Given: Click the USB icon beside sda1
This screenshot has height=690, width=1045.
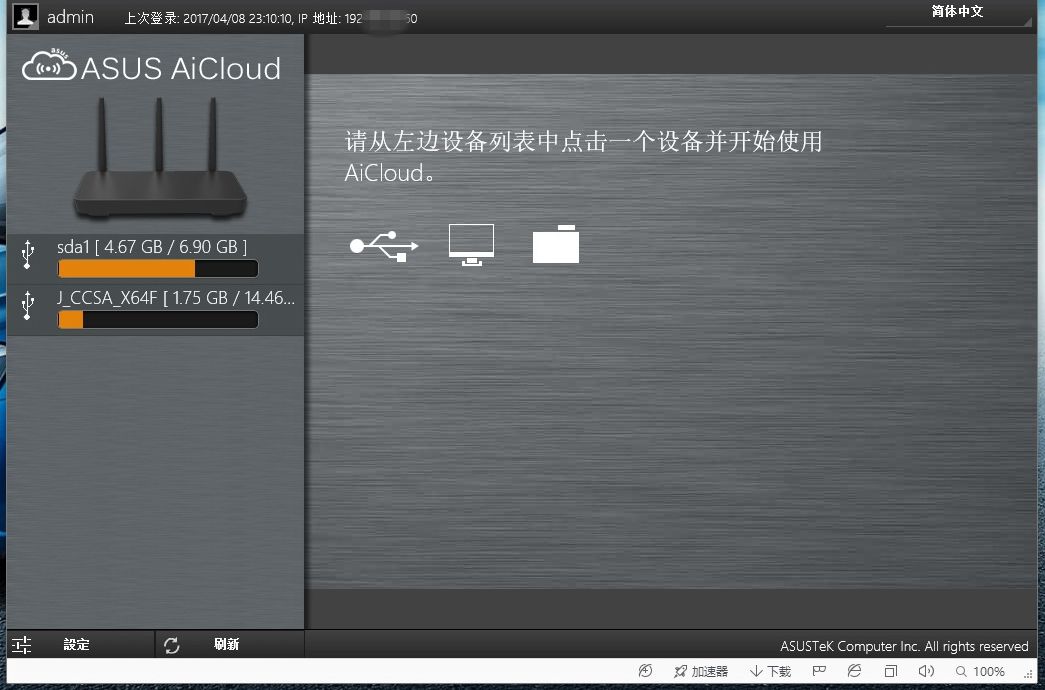Looking at the screenshot, I should pyautogui.click(x=27, y=255).
